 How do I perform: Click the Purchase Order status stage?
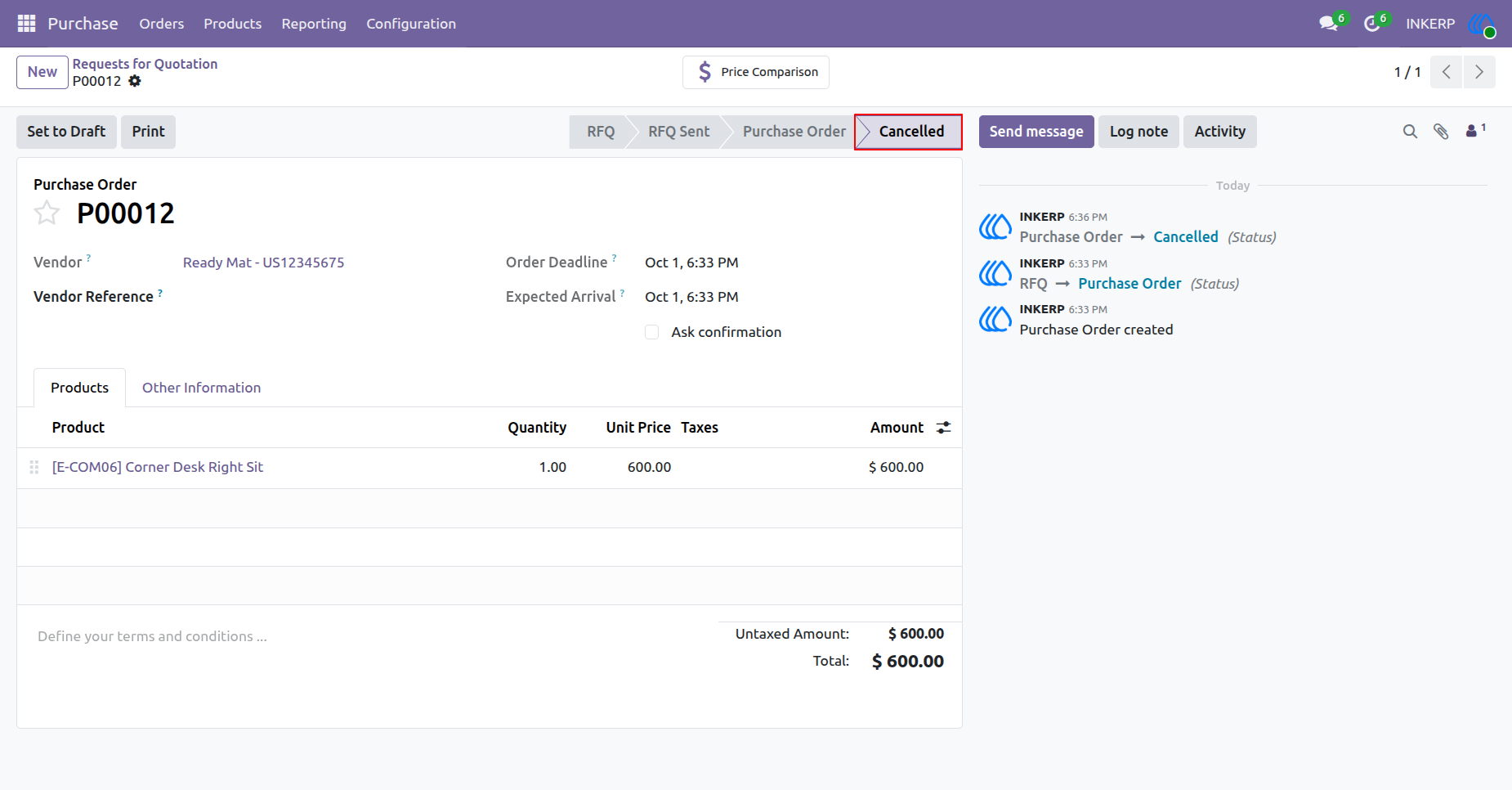[794, 132]
